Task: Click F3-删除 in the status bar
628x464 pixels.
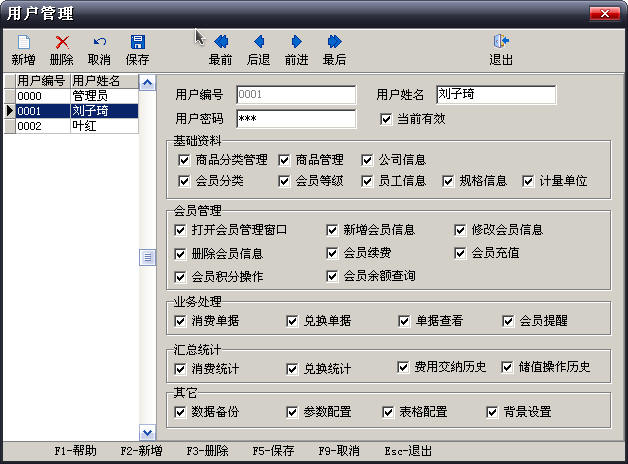Action: [207, 451]
